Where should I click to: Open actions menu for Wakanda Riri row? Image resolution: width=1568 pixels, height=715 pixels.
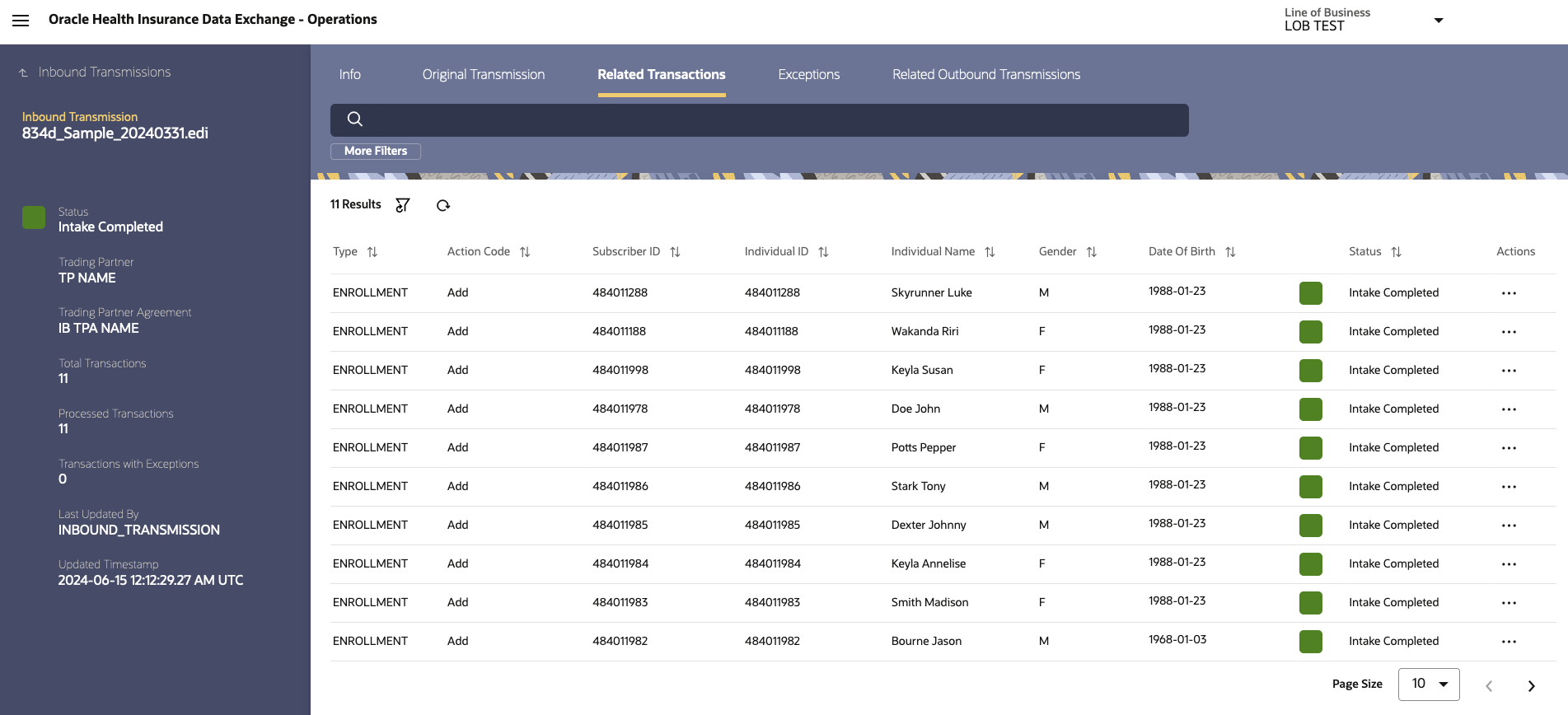click(x=1509, y=332)
